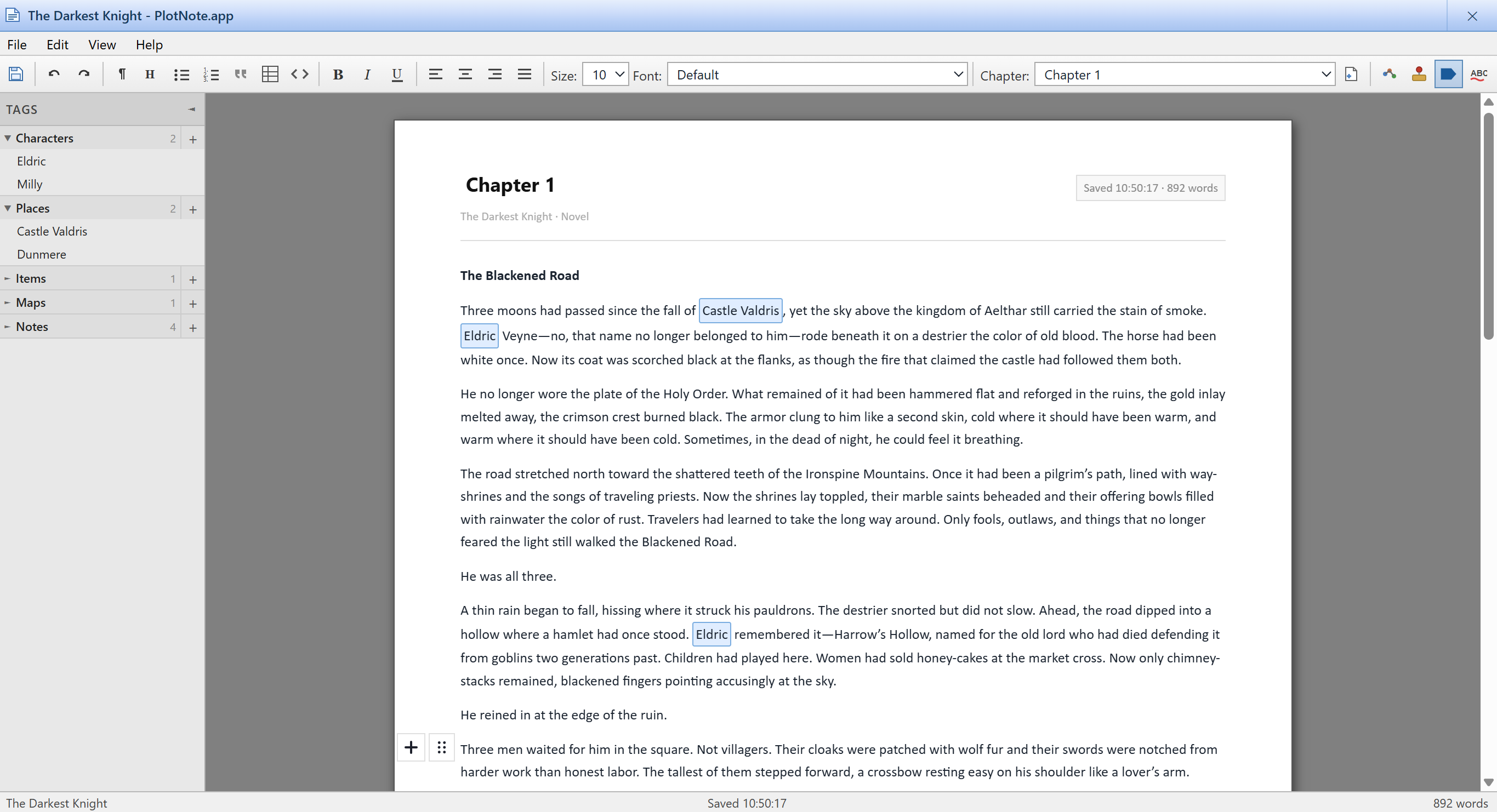Viewport: 1497px width, 812px height.
Task: Undo the last edit
Action: click(x=54, y=75)
